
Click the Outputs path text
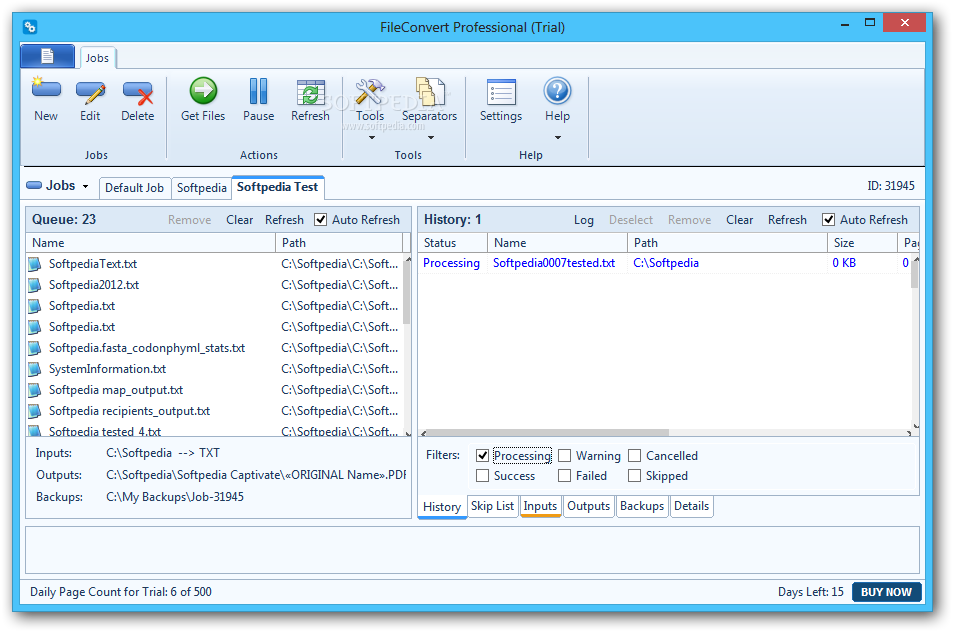click(x=256, y=475)
